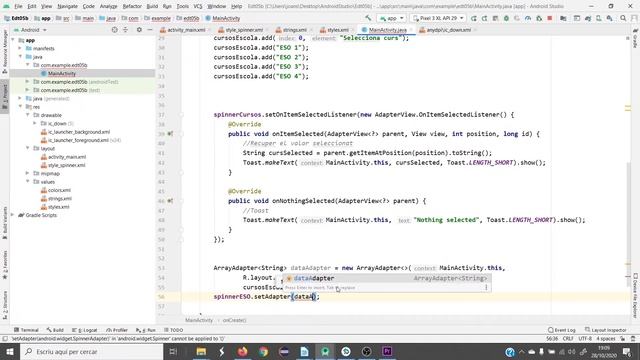Click the UTF-8 encoding status item
The width and height of the screenshot is (640, 360).
[585, 339]
